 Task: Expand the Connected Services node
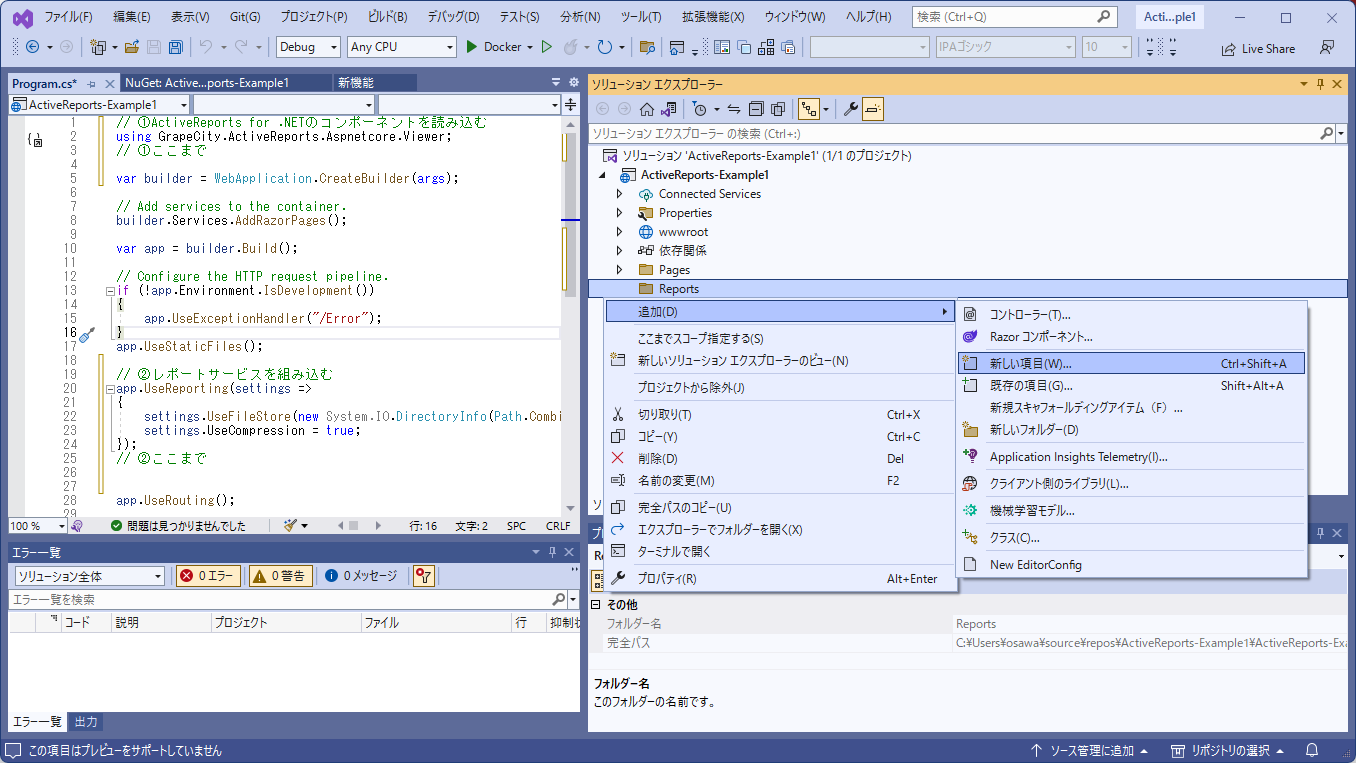619,194
